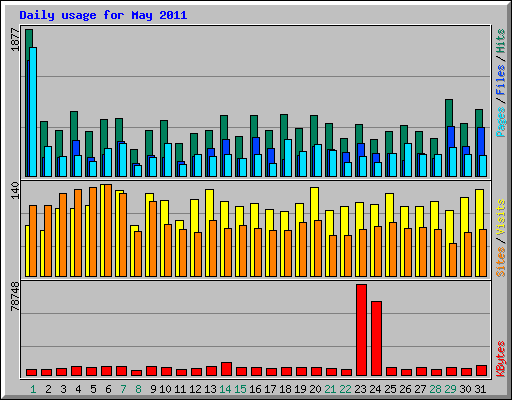Click the cyan Pages bar for day 18

288,158
